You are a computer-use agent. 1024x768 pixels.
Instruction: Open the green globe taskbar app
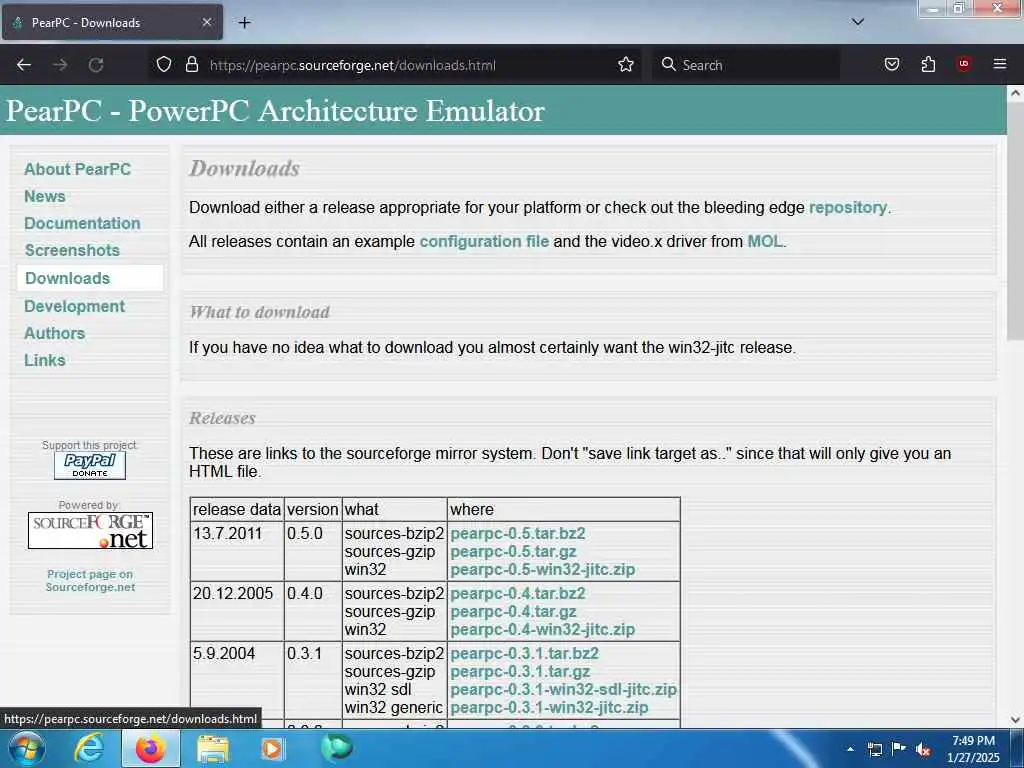pyautogui.click(x=337, y=748)
